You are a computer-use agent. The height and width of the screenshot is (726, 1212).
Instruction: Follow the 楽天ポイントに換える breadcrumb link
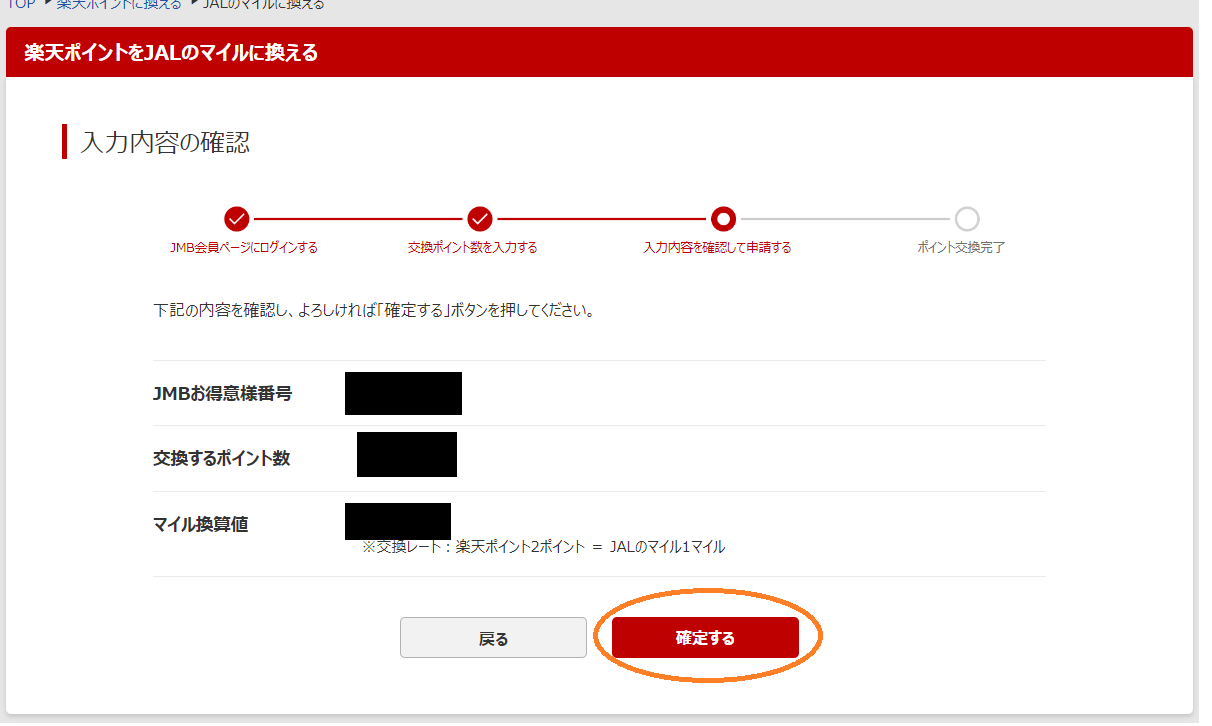(x=119, y=4)
